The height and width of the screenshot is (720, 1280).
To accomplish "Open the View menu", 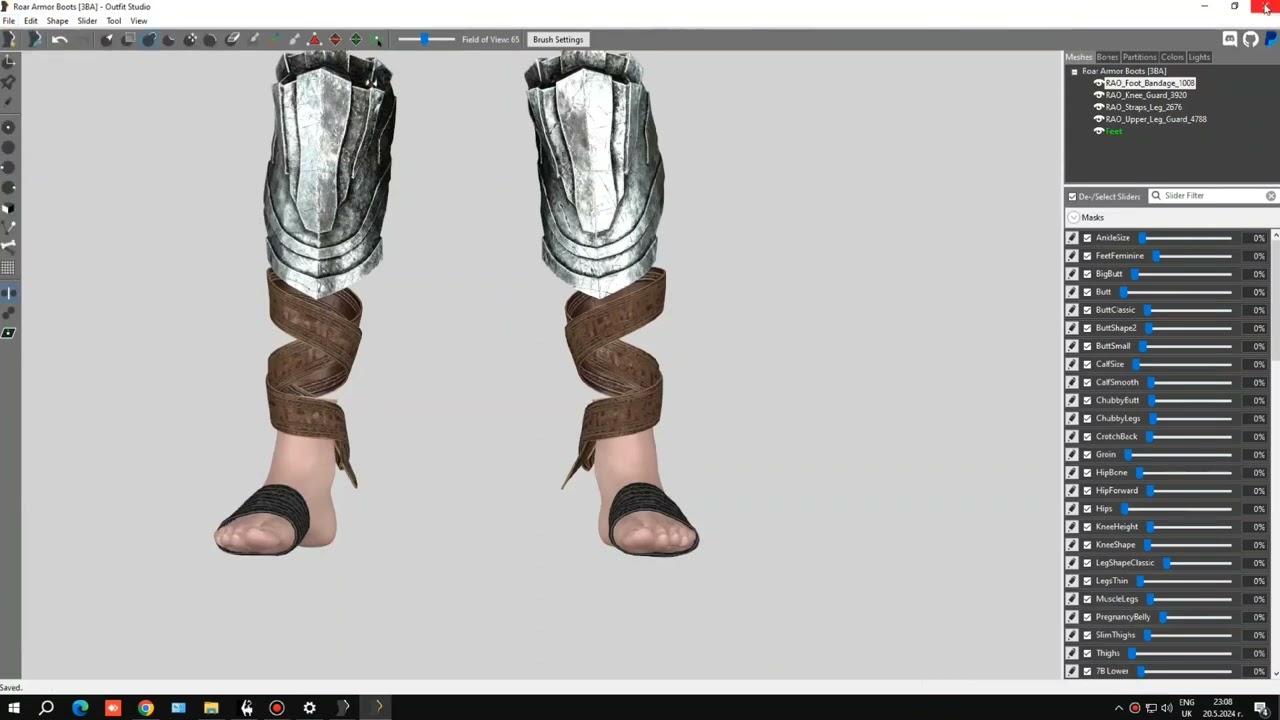I will (138, 21).
